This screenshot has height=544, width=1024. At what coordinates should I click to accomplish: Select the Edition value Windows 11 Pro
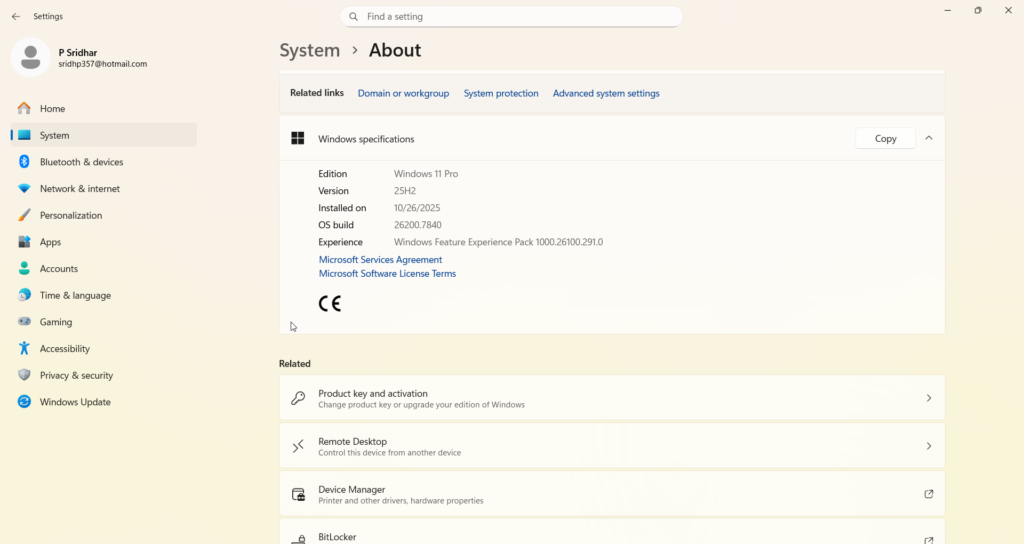point(426,174)
